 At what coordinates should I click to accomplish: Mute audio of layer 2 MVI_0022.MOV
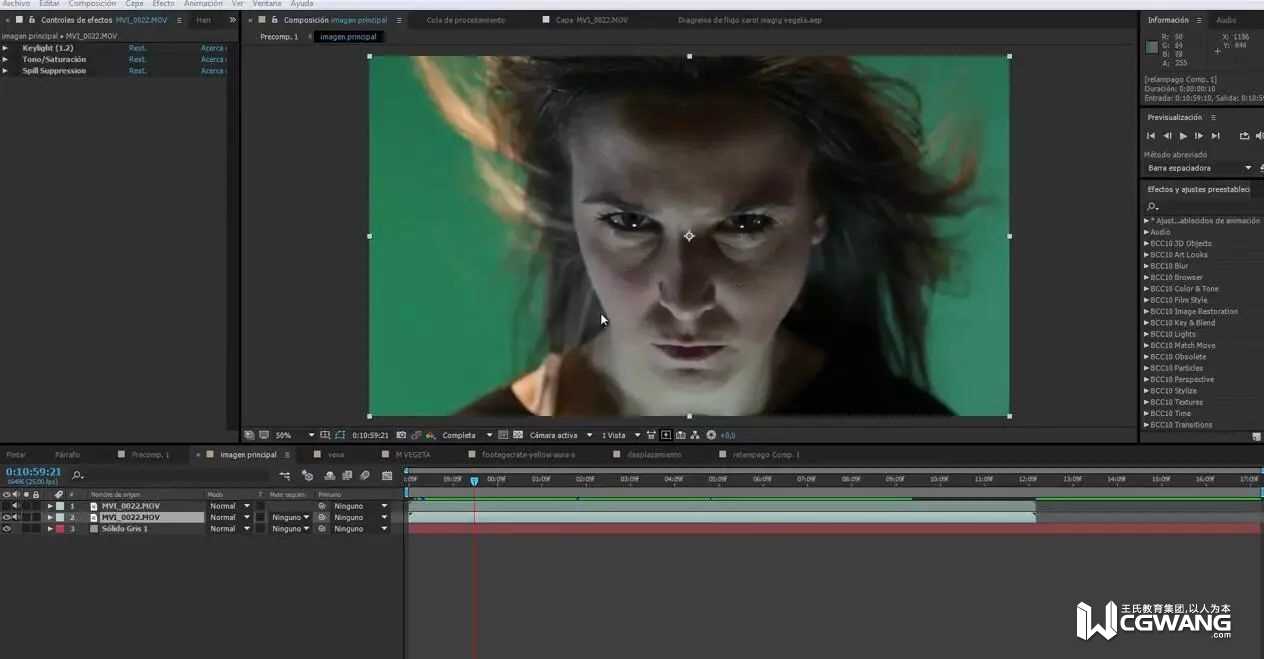[15, 517]
